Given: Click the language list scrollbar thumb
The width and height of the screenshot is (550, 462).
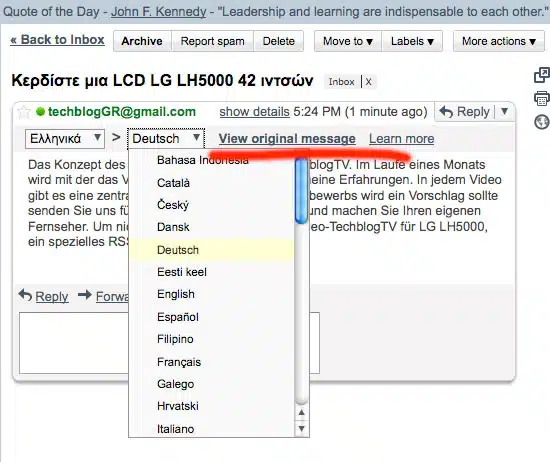Looking at the screenshot, I should (x=301, y=191).
